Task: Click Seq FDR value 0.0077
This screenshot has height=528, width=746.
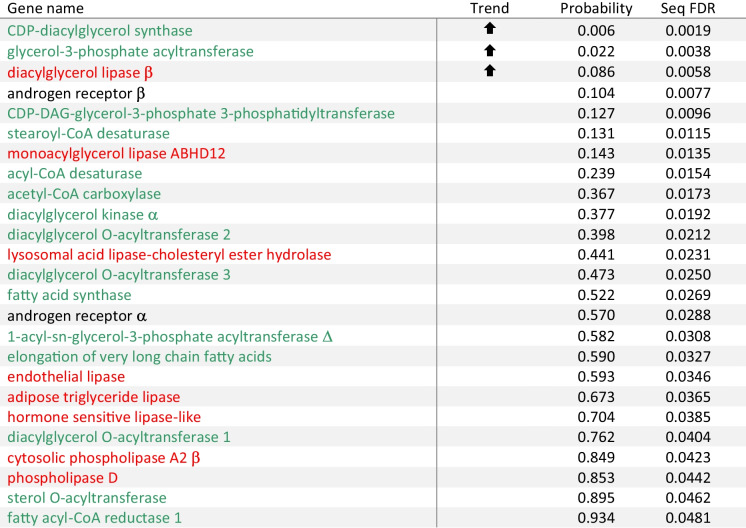Action: point(688,93)
